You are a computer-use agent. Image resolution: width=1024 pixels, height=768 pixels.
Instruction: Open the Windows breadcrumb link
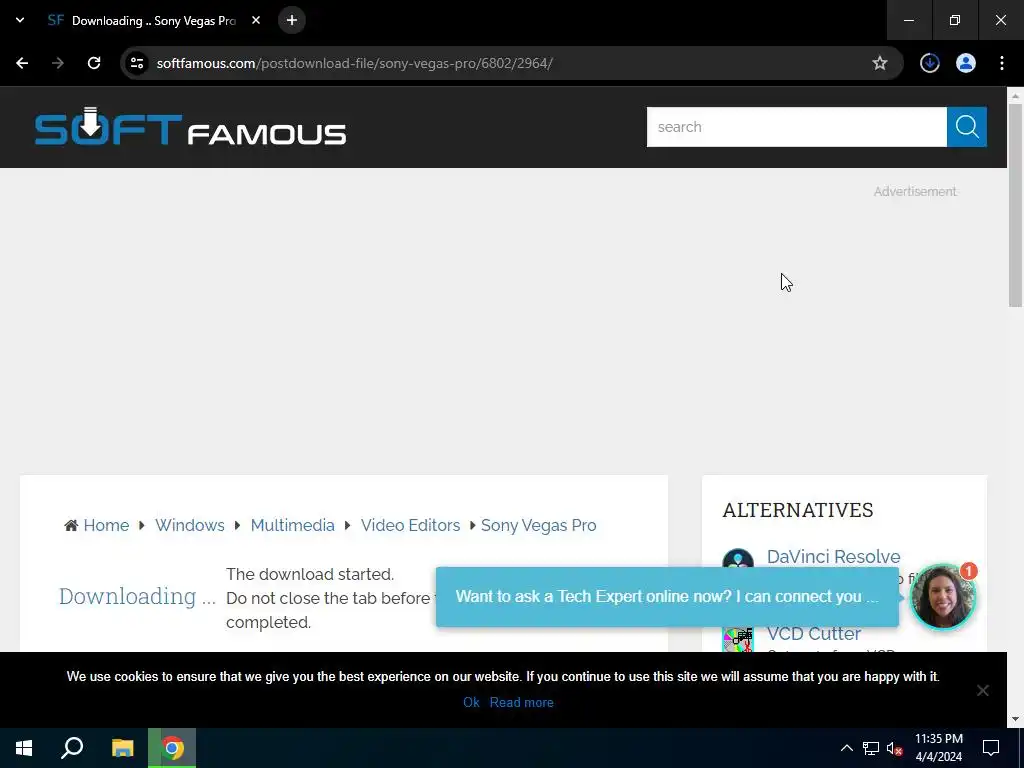tap(189, 525)
